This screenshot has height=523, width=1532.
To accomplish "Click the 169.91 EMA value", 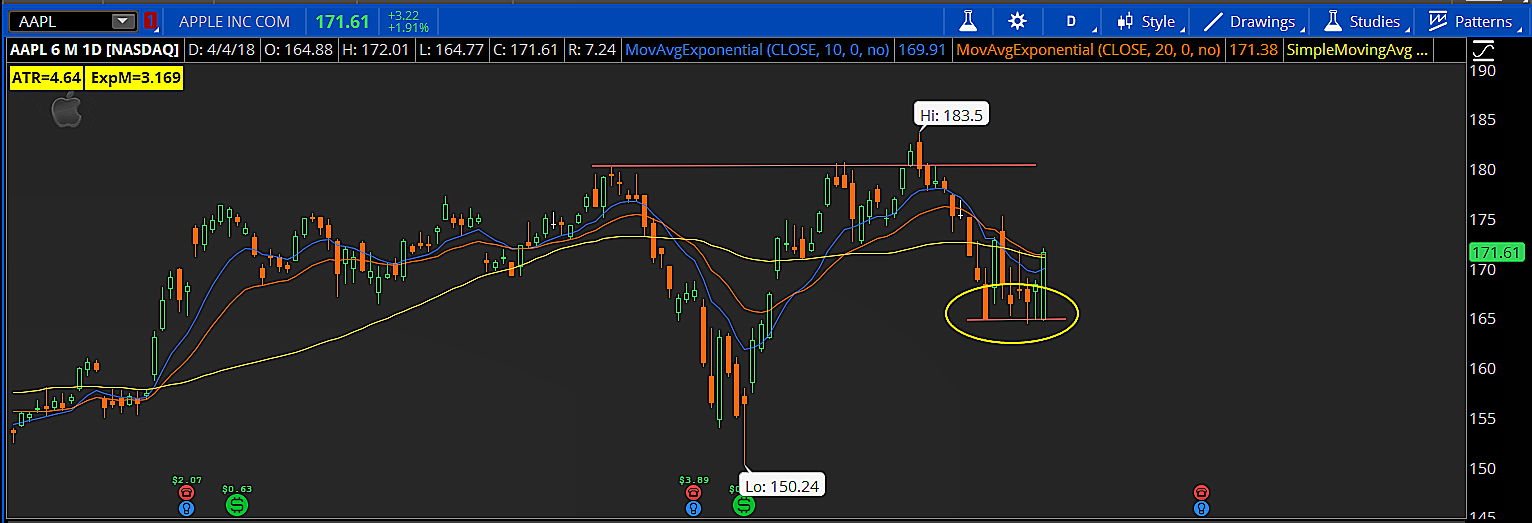I will point(923,49).
